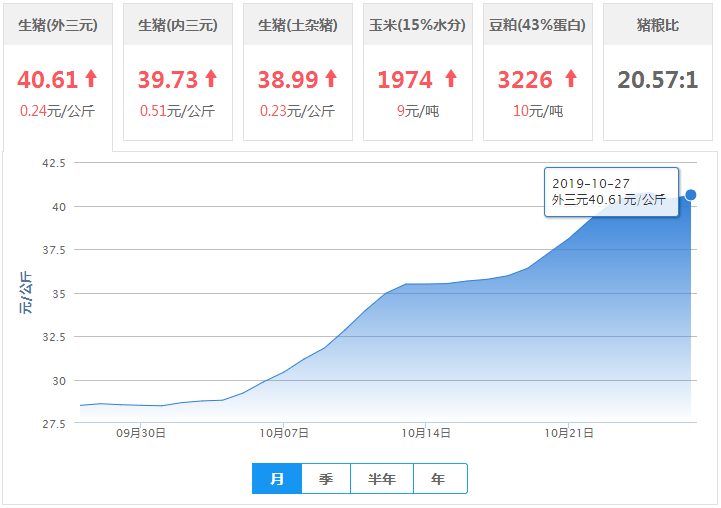Click red up arrow beside 1974
The height and width of the screenshot is (508, 721).
click(450, 78)
